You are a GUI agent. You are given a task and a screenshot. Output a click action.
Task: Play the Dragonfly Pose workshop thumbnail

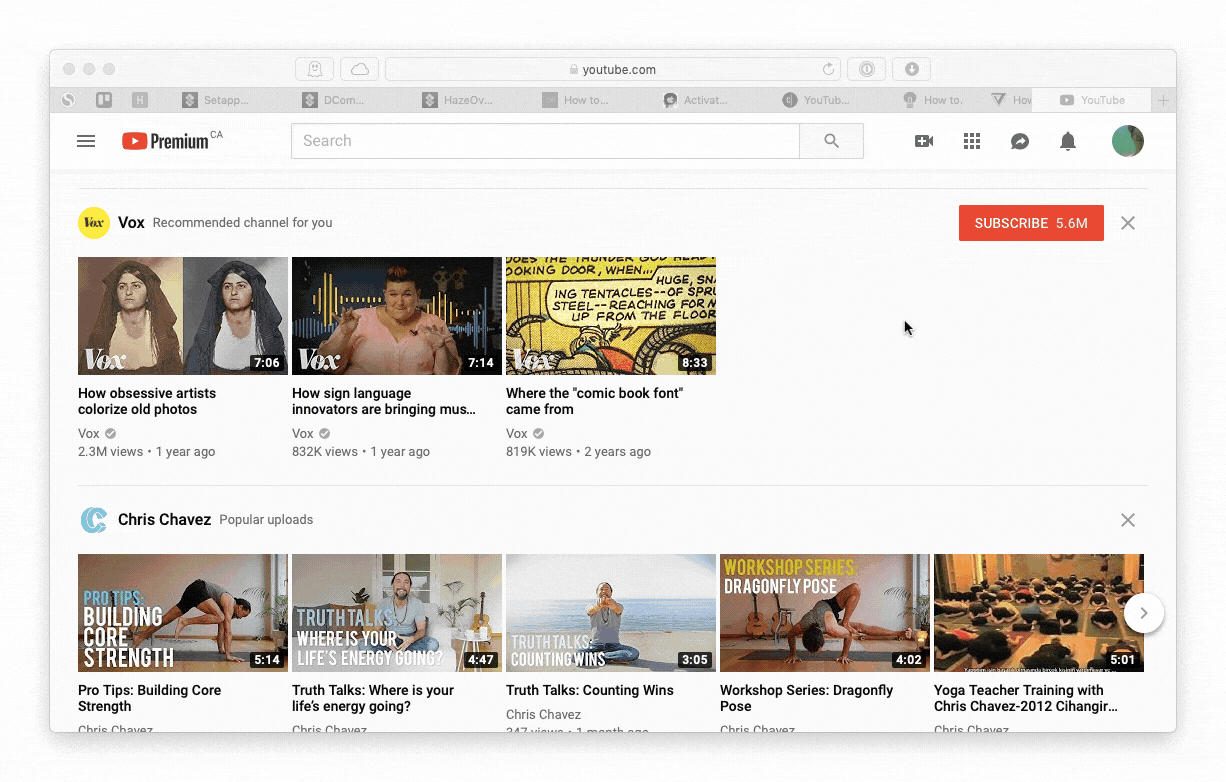[825, 613]
